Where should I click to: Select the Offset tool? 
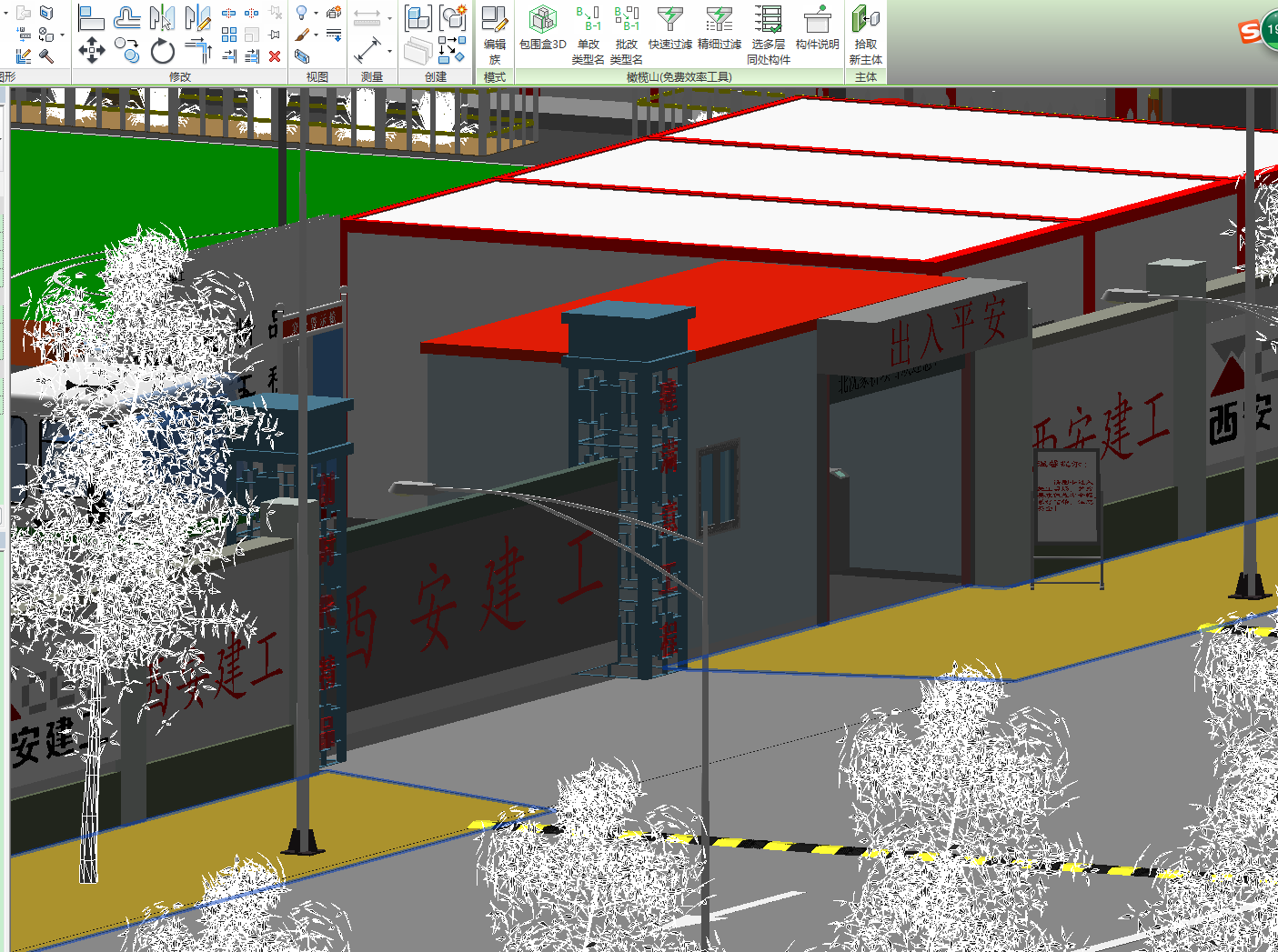pyautogui.click(x=126, y=17)
